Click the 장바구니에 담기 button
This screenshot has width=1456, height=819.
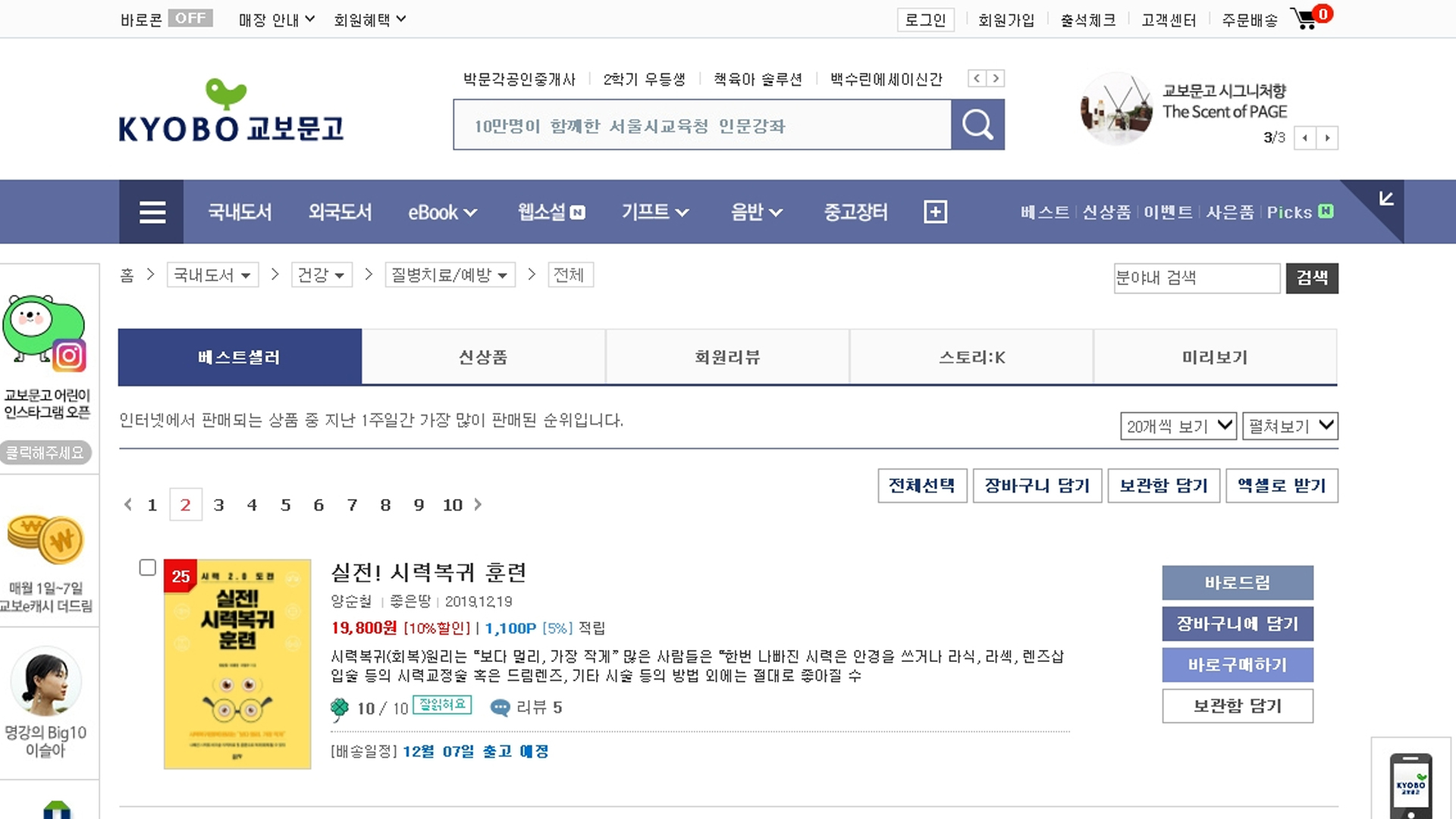[x=1237, y=624]
